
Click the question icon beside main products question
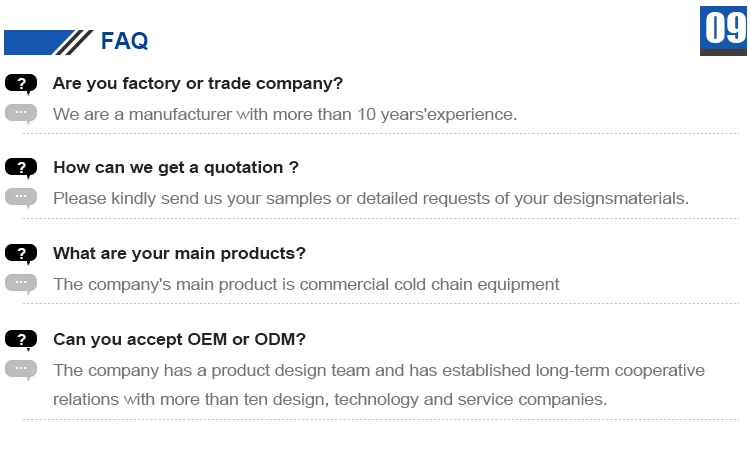point(21,254)
